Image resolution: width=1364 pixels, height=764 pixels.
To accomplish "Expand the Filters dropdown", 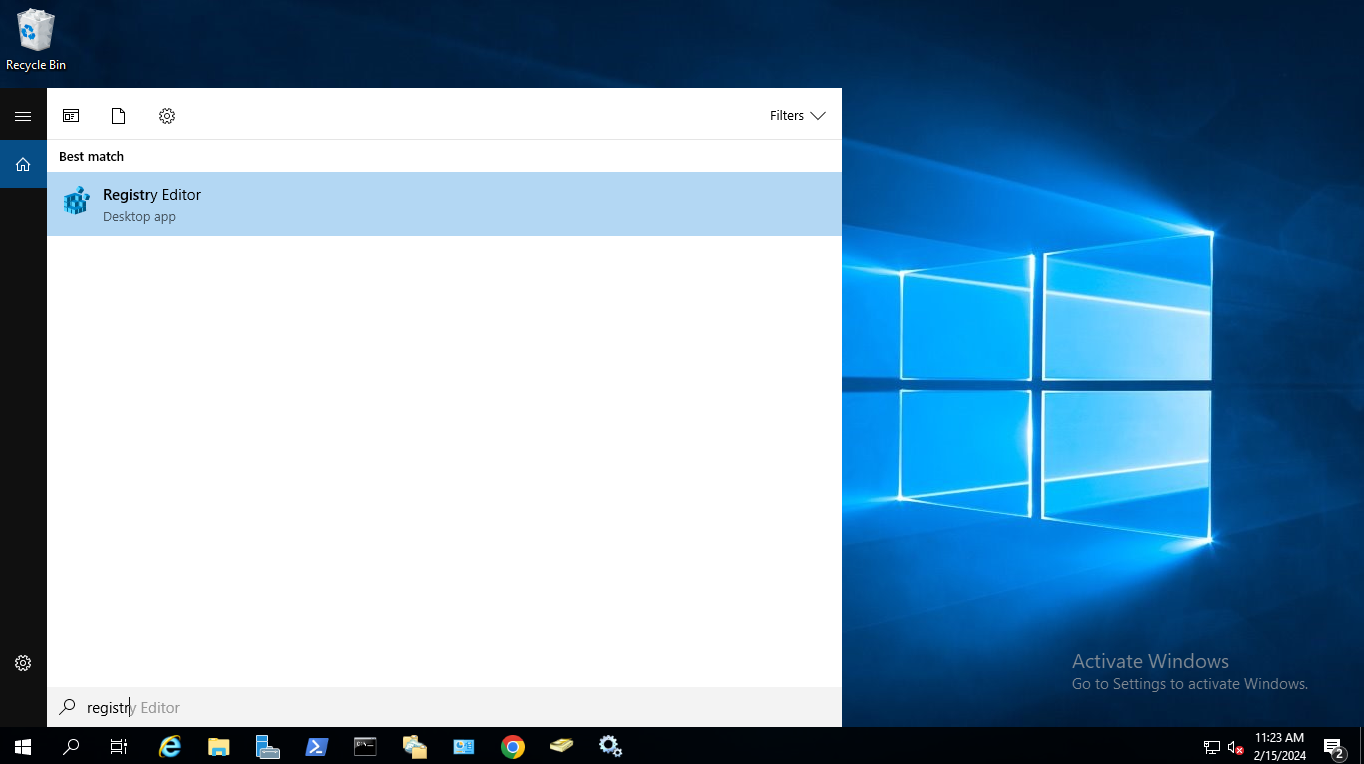I will point(797,116).
